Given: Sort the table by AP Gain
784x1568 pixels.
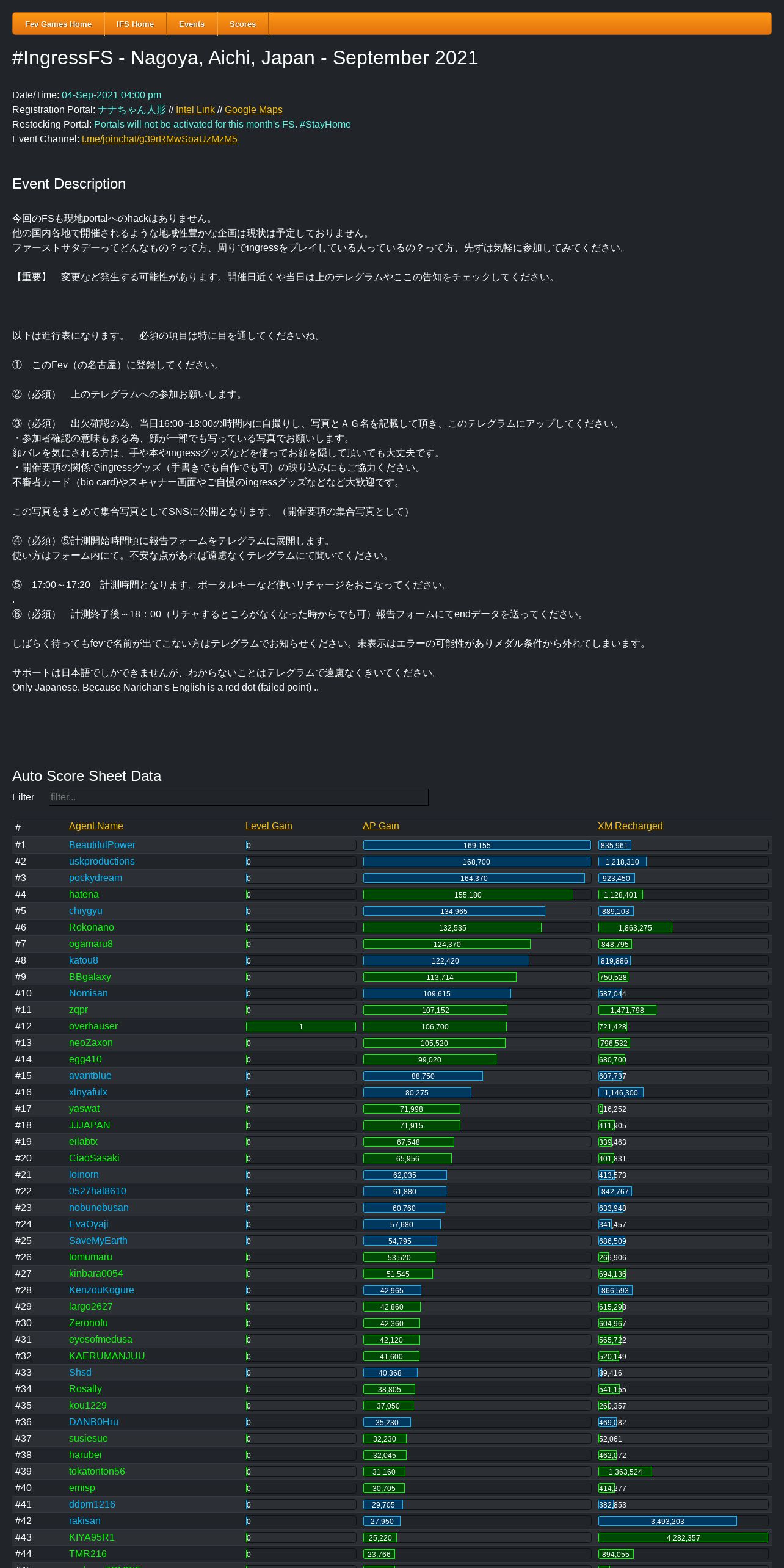Looking at the screenshot, I should click(380, 826).
